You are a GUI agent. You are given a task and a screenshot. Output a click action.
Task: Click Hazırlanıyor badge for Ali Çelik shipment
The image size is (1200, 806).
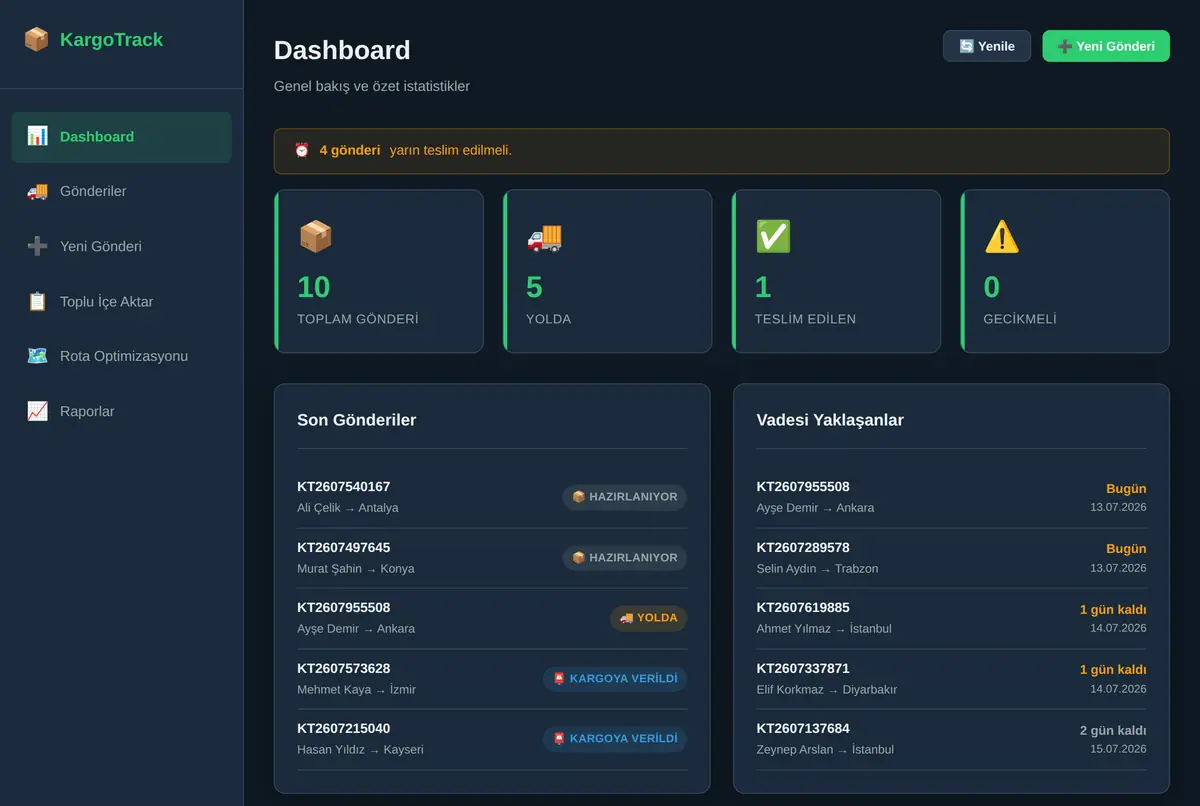625,497
